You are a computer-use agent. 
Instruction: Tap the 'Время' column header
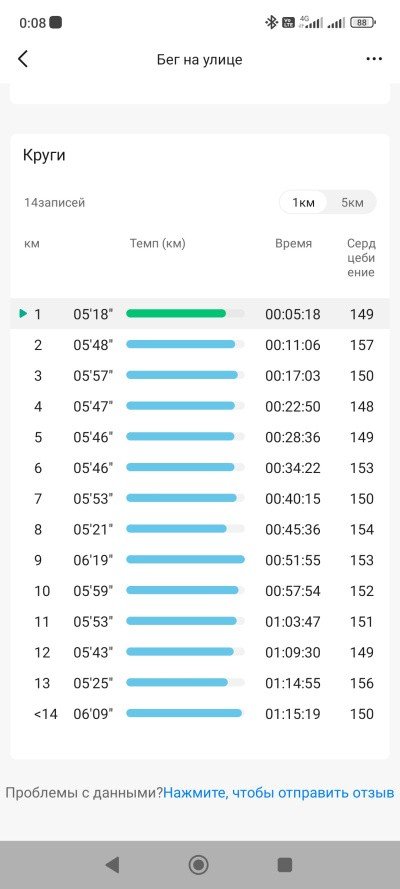(x=293, y=244)
